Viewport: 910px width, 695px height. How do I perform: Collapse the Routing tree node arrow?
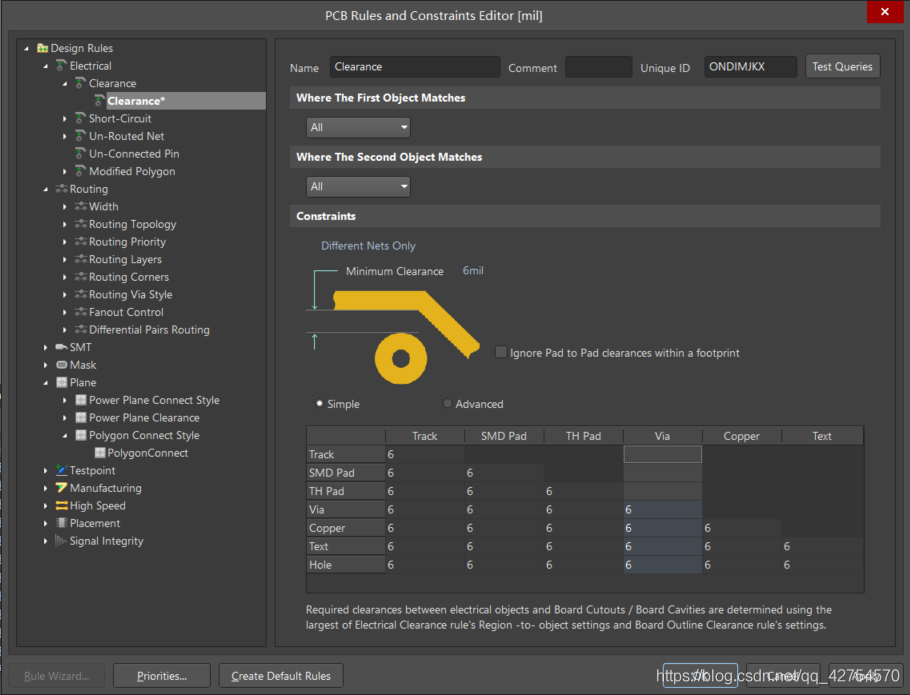(45, 189)
